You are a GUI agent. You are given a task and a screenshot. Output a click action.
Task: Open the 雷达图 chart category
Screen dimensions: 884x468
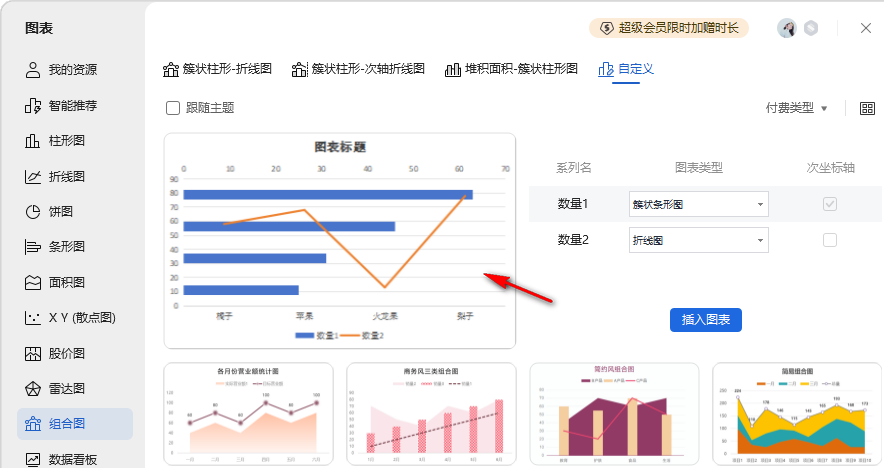(67, 388)
